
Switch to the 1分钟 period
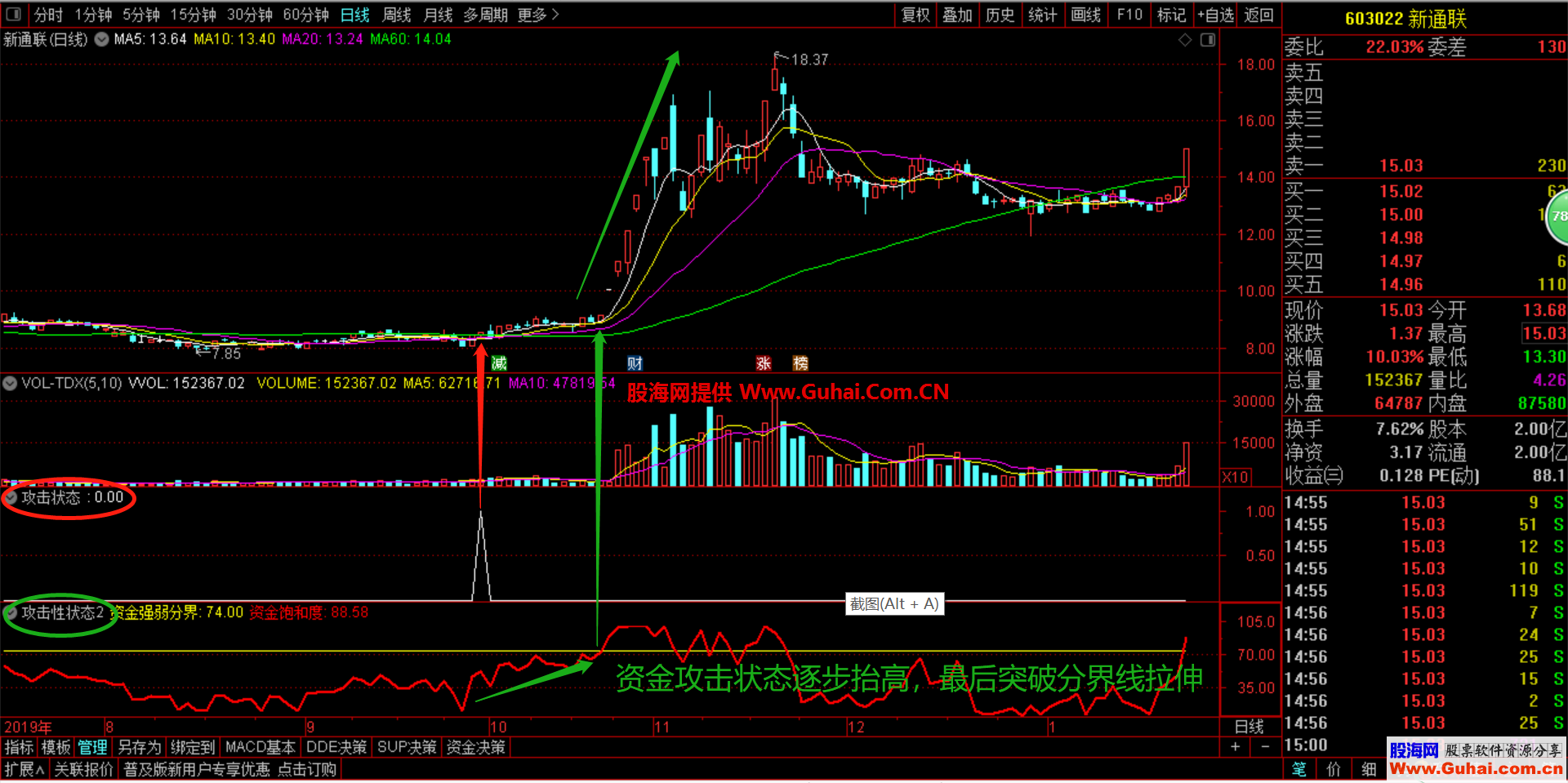pos(93,15)
